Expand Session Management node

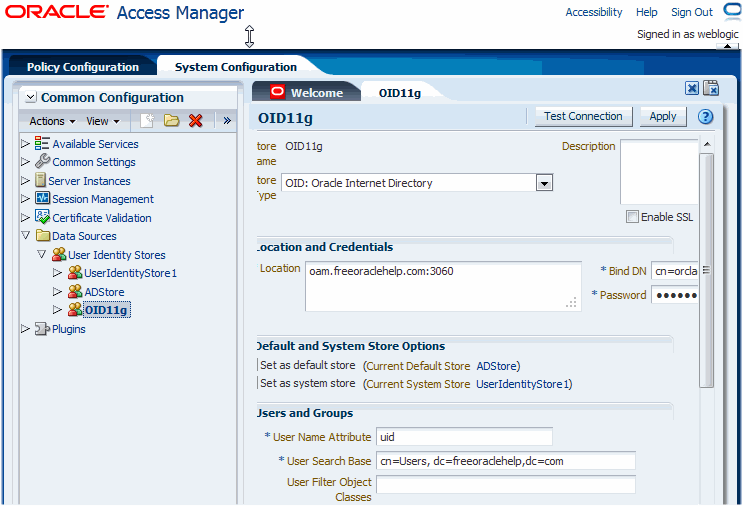click(25, 199)
